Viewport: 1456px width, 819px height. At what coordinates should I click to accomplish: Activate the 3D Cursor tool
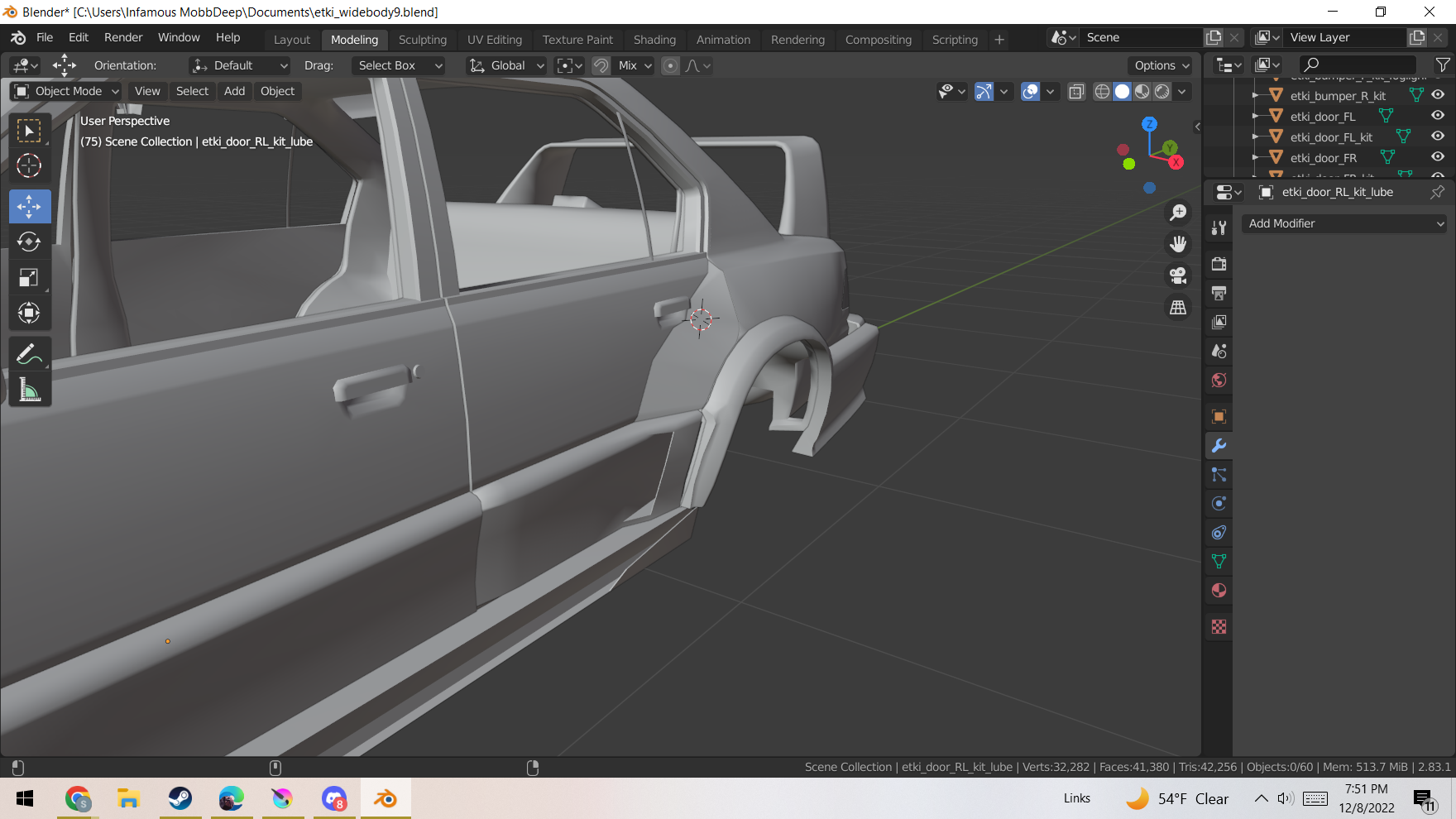coord(29,165)
